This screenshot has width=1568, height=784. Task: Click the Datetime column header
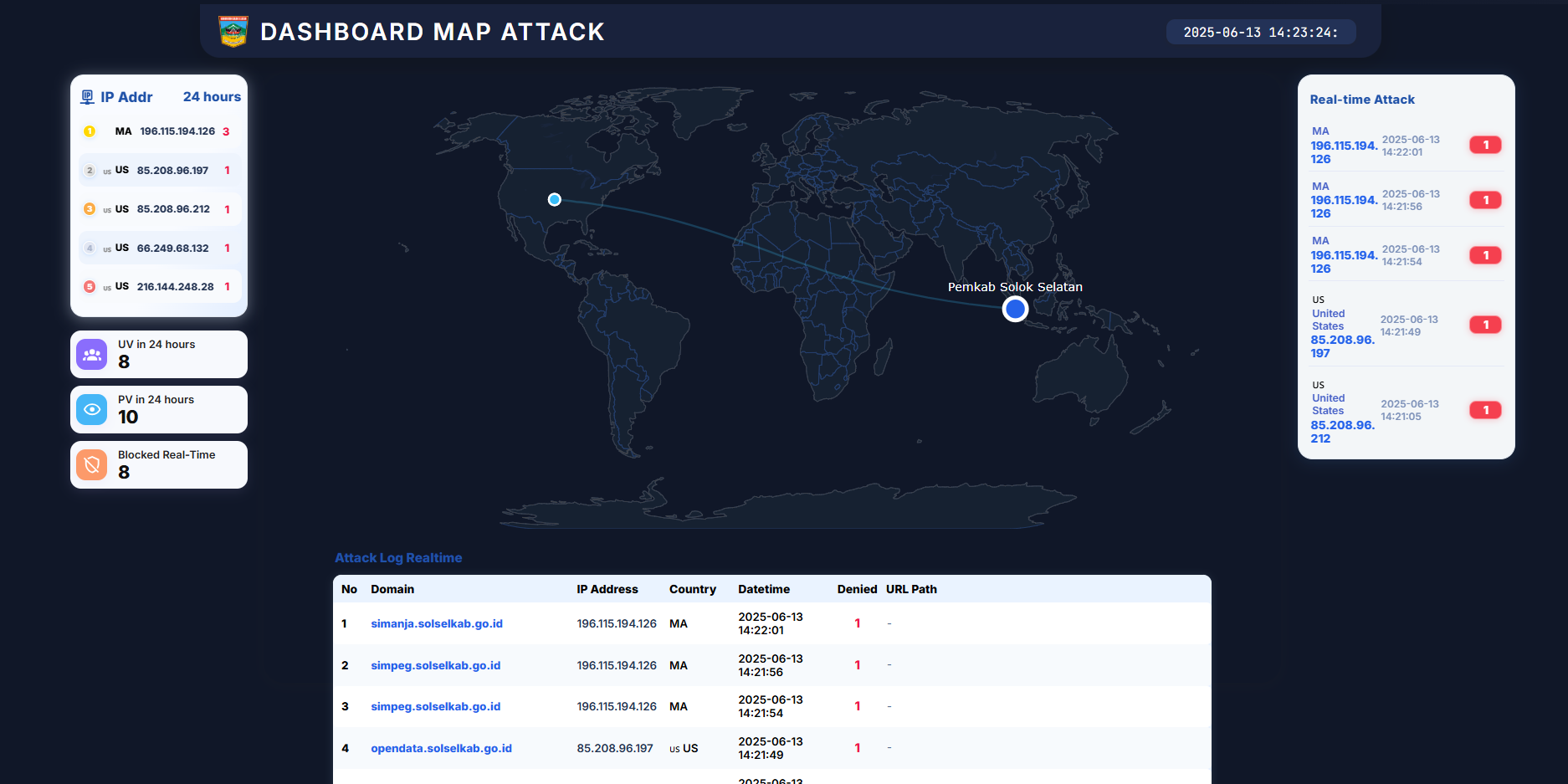coord(764,589)
